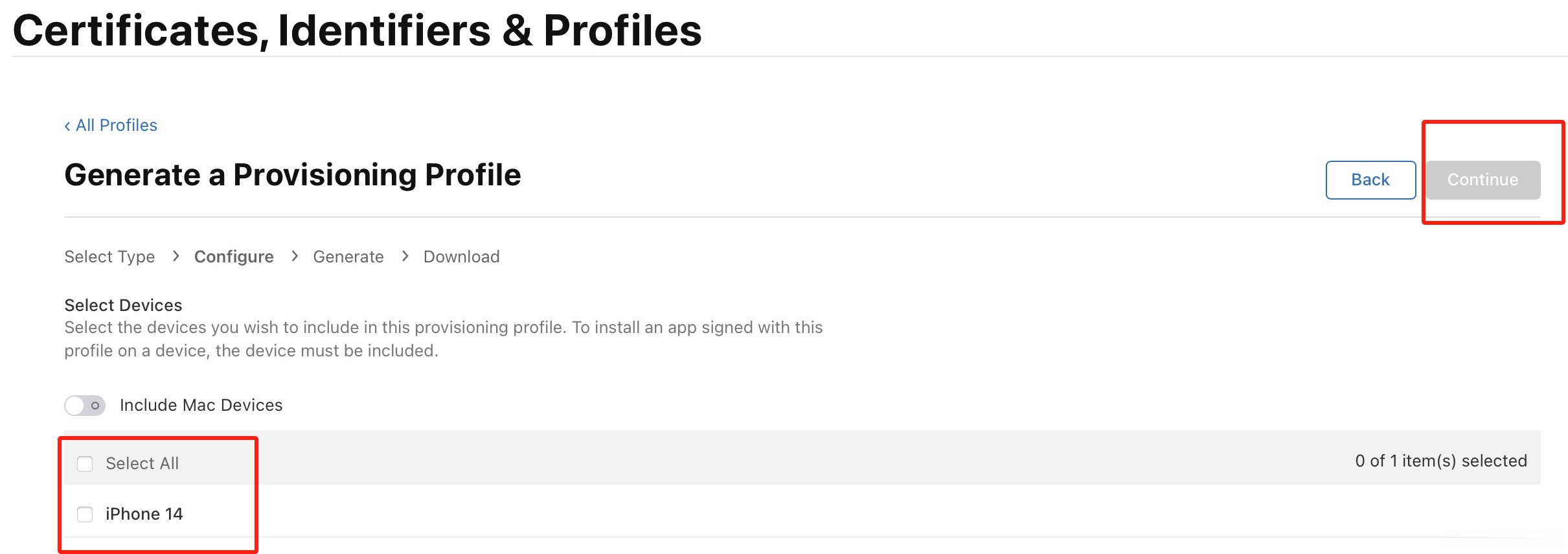Click the Include Mac Devices label
This screenshot has width=1568, height=554.
click(x=201, y=405)
